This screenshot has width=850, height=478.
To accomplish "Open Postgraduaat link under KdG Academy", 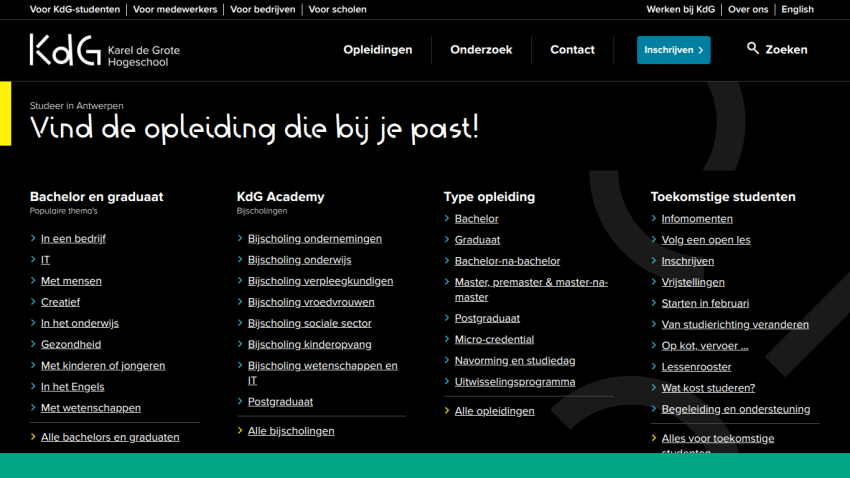I will coord(280,402).
